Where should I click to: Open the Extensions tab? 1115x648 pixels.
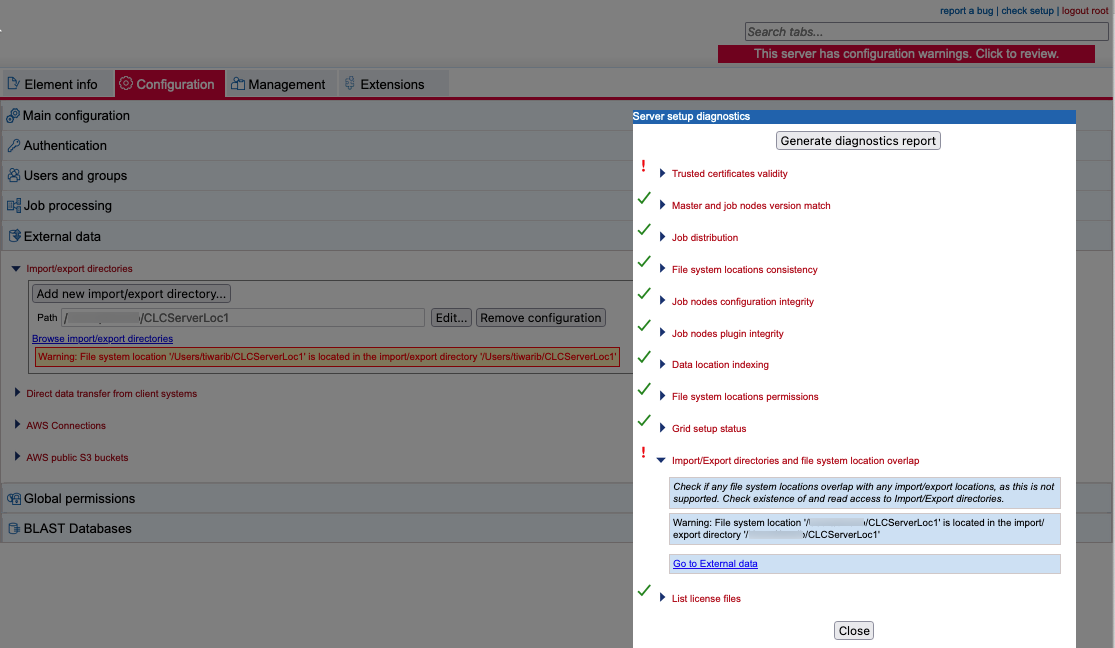tap(390, 84)
